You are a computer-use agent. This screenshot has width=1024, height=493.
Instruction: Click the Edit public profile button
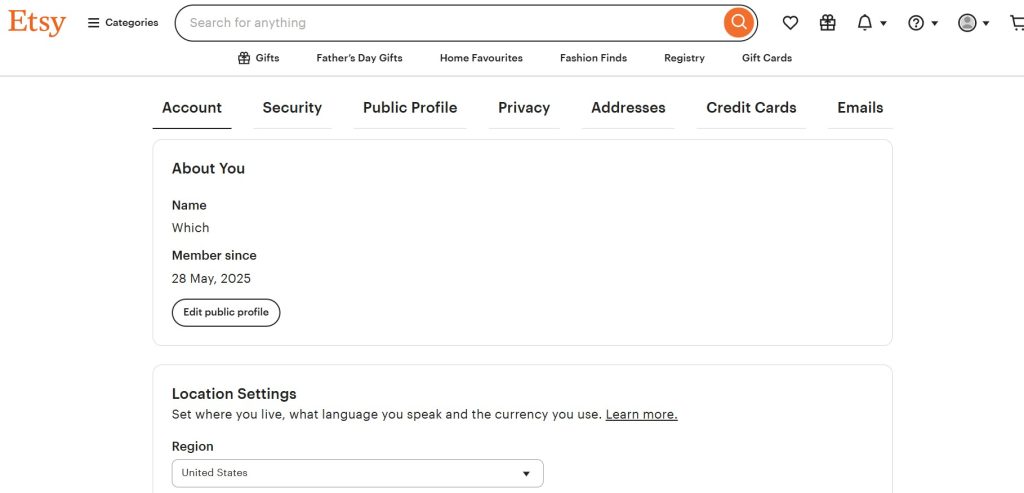pyautogui.click(x=226, y=313)
